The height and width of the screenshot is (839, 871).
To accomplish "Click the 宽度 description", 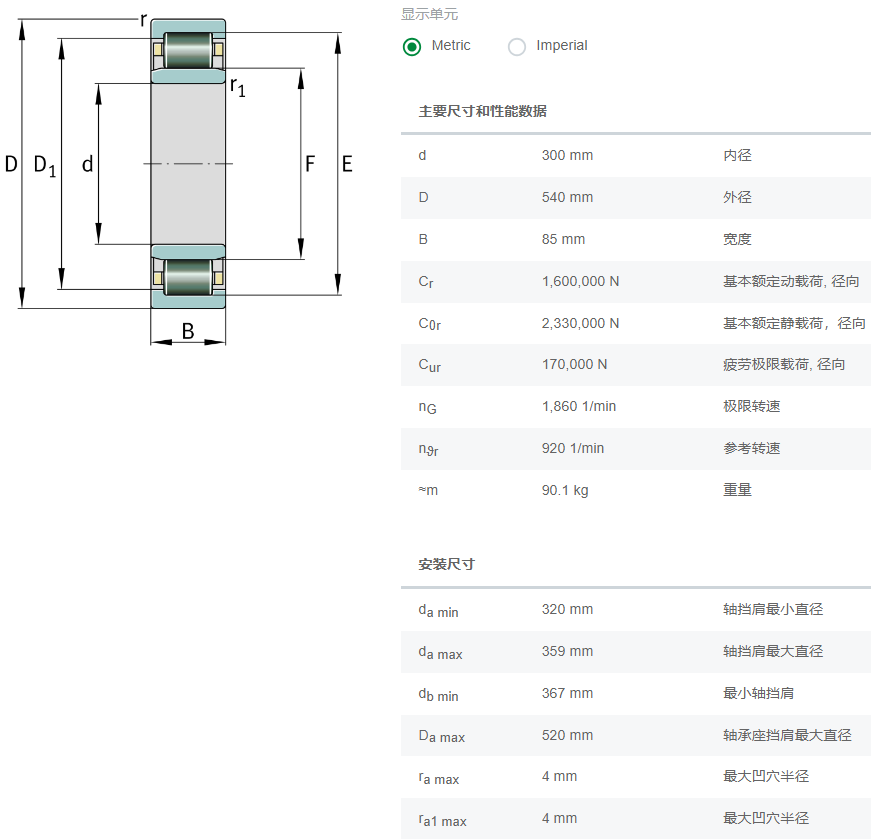I will pyautogui.click(x=737, y=239).
